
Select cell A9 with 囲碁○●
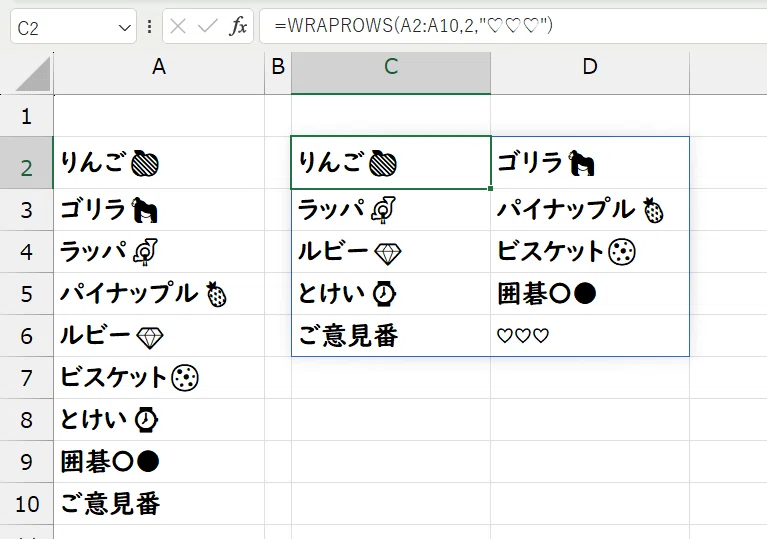click(159, 462)
